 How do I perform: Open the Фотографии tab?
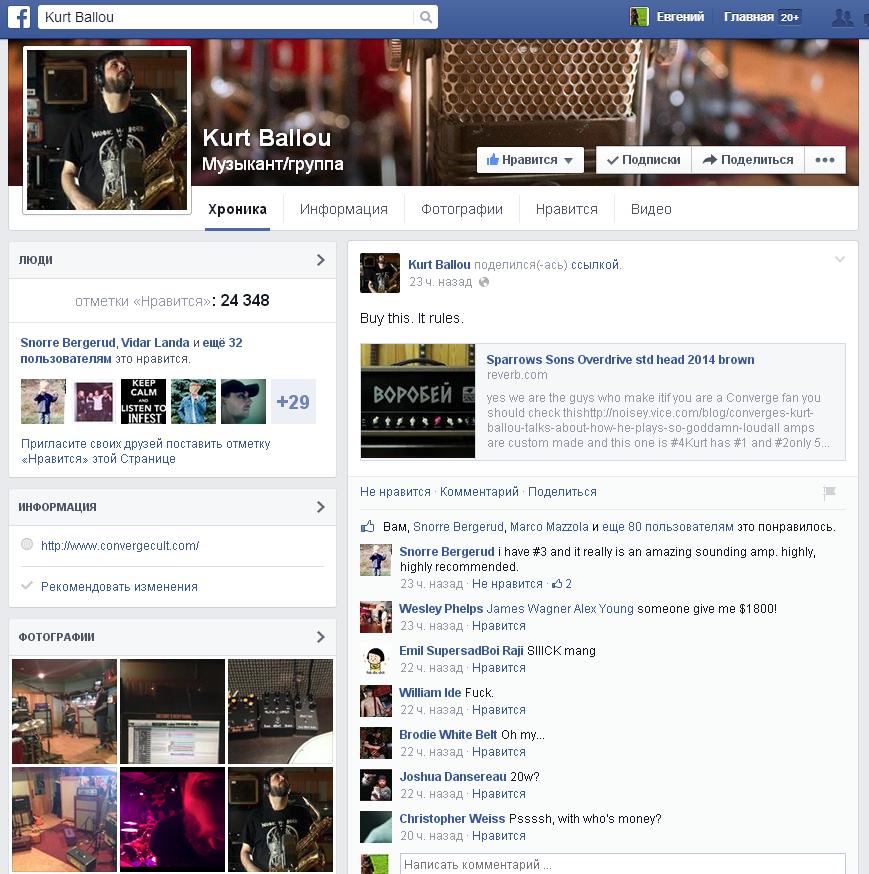[461, 209]
